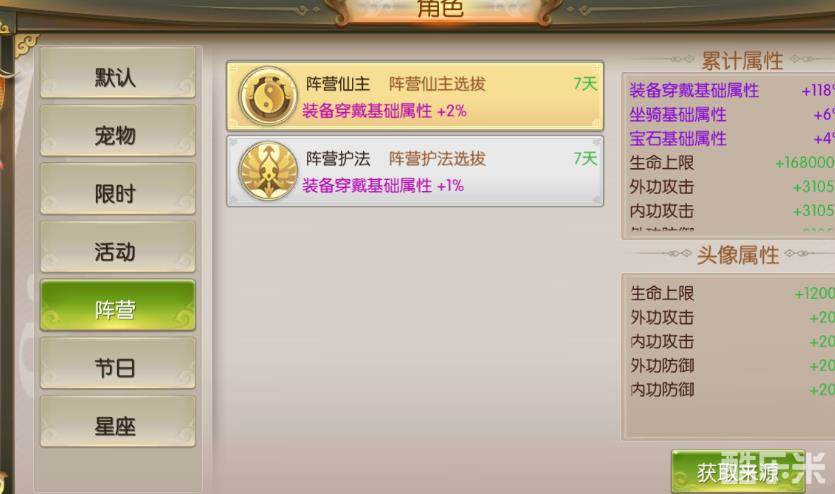Open the 限时 tab
Viewport: 835px width, 494px height.
[x=118, y=189]
